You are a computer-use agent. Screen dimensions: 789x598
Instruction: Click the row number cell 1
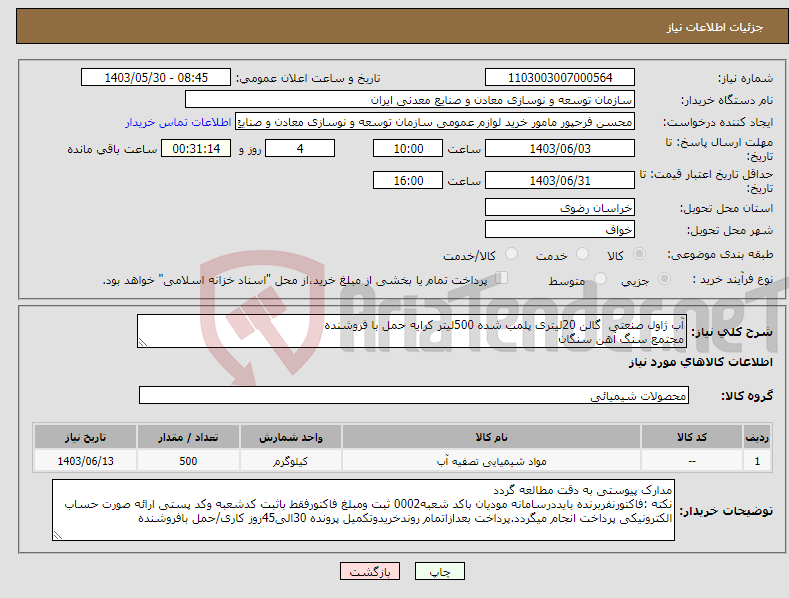pos(757,461)
